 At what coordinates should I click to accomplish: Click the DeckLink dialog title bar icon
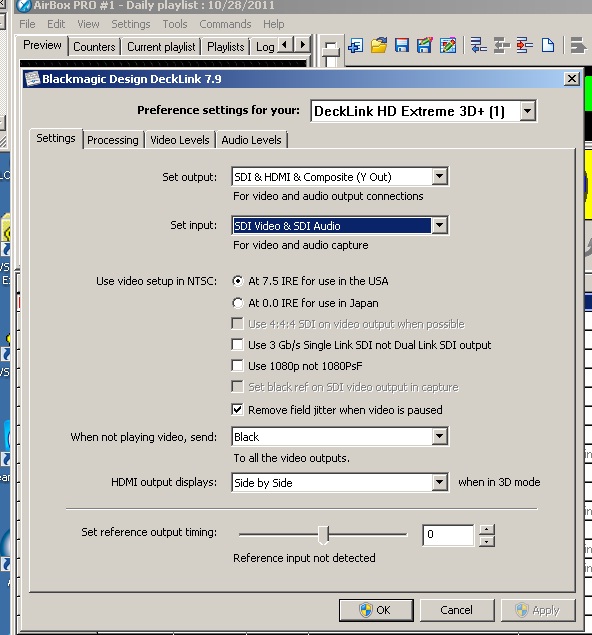32,79
